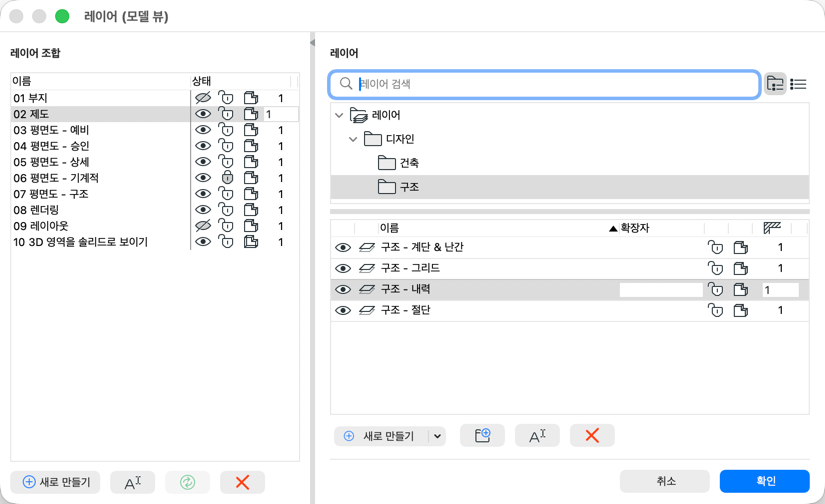Hide the 구조 - 그리드 layer

pos(343,268)
